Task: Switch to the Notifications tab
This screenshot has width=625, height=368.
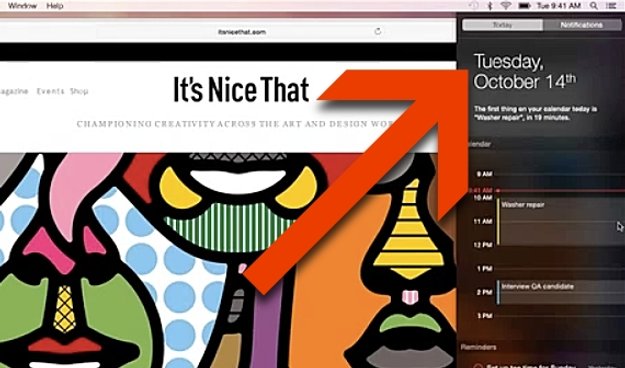Action: (x=581, y=25)
